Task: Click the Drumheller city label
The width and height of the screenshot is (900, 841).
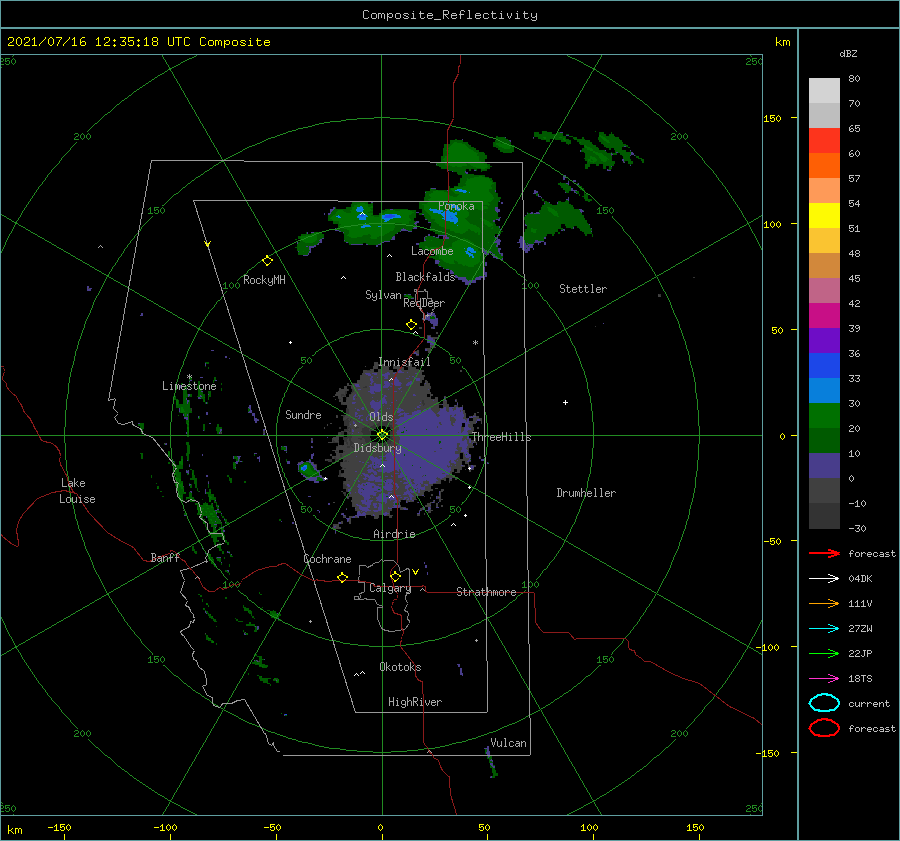Action: click(586, 493)
